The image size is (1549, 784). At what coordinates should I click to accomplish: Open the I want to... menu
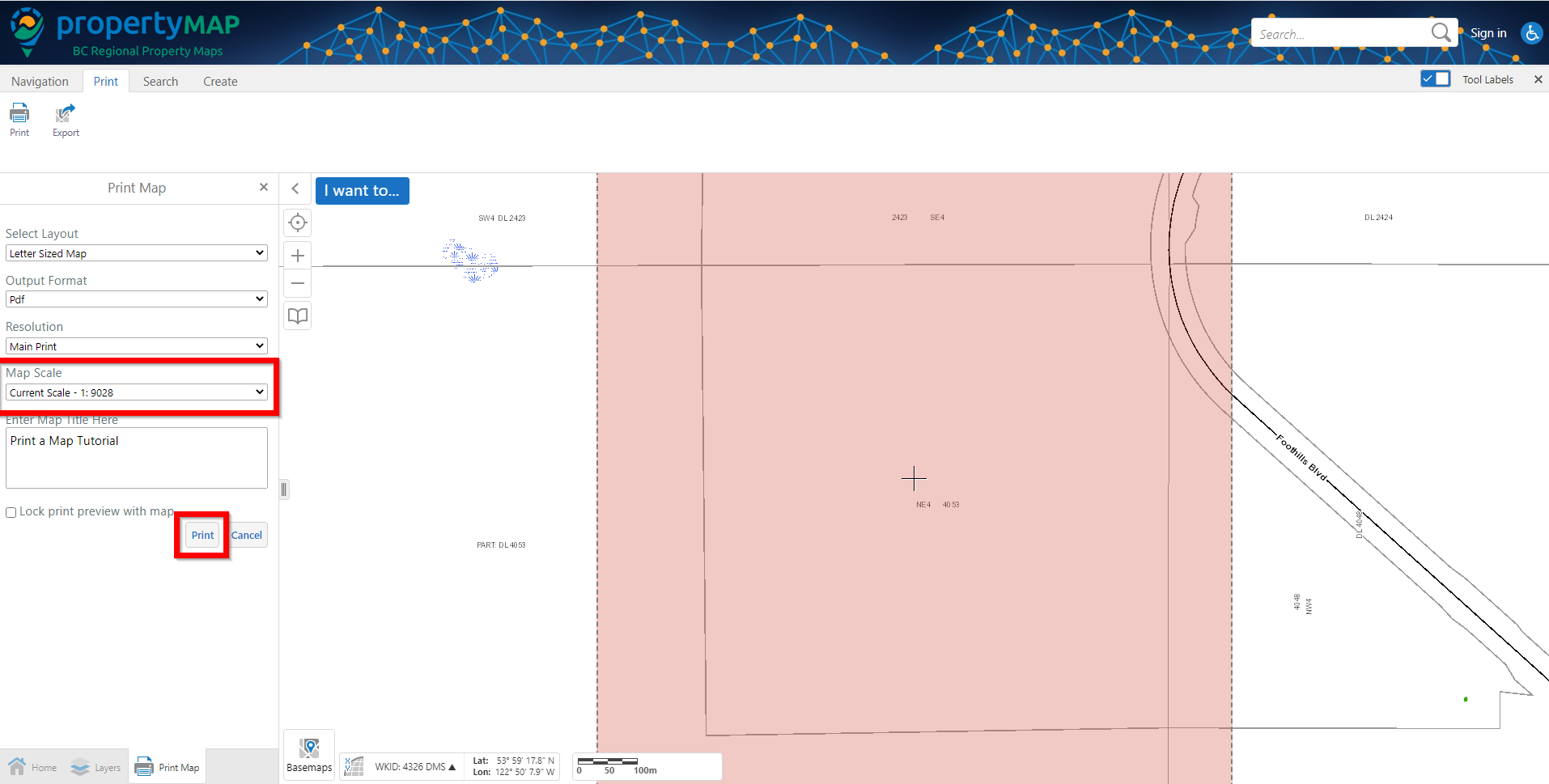(362, 191)
